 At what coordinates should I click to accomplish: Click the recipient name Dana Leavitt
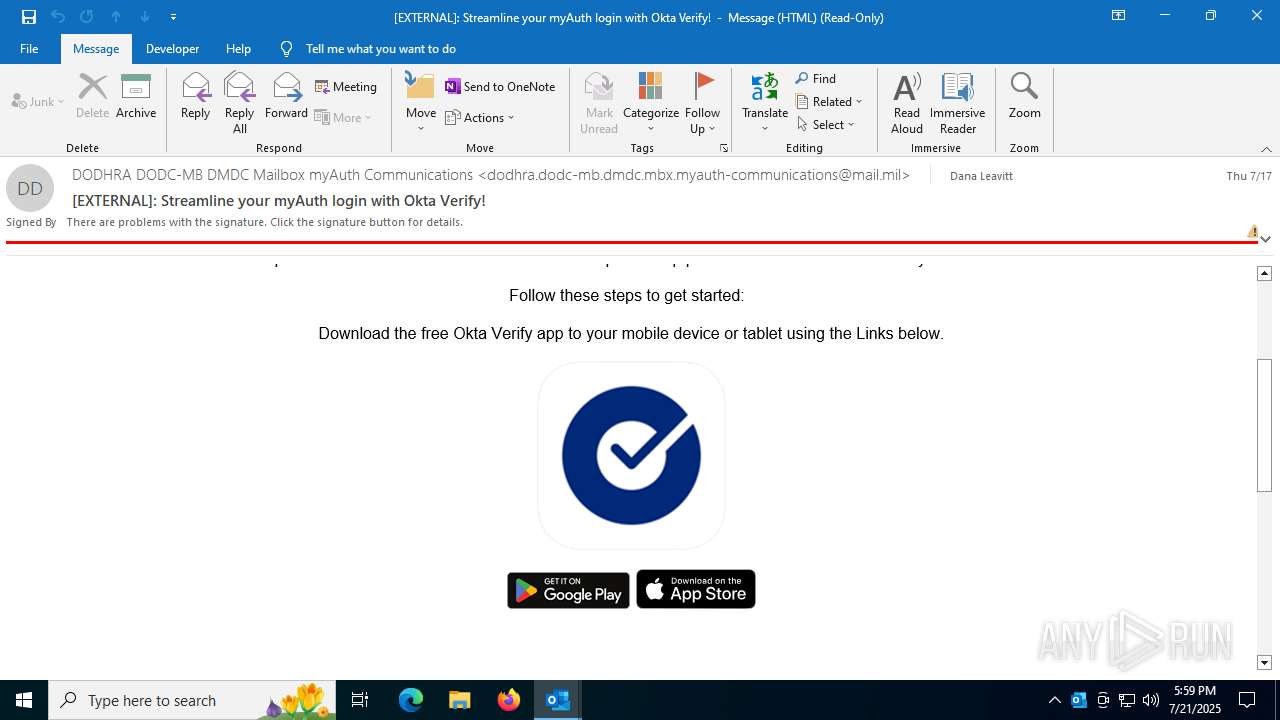click(981, 176)
